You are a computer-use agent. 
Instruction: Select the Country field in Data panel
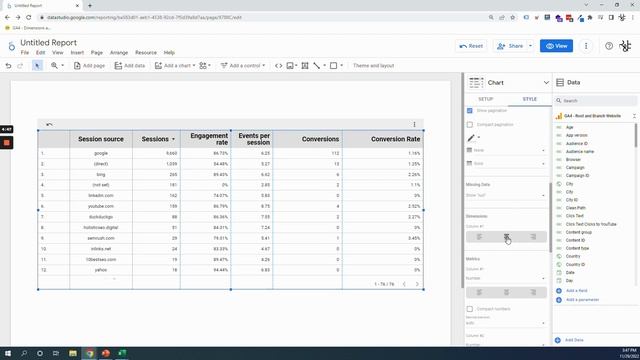tap(573, 256)
